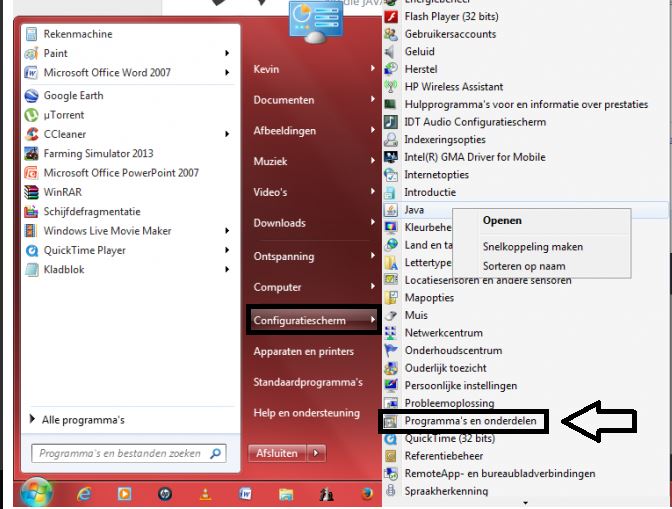Open Windows Live Movie Maker icon
This screenshot has width=672, height=509.
coord(32,231)
